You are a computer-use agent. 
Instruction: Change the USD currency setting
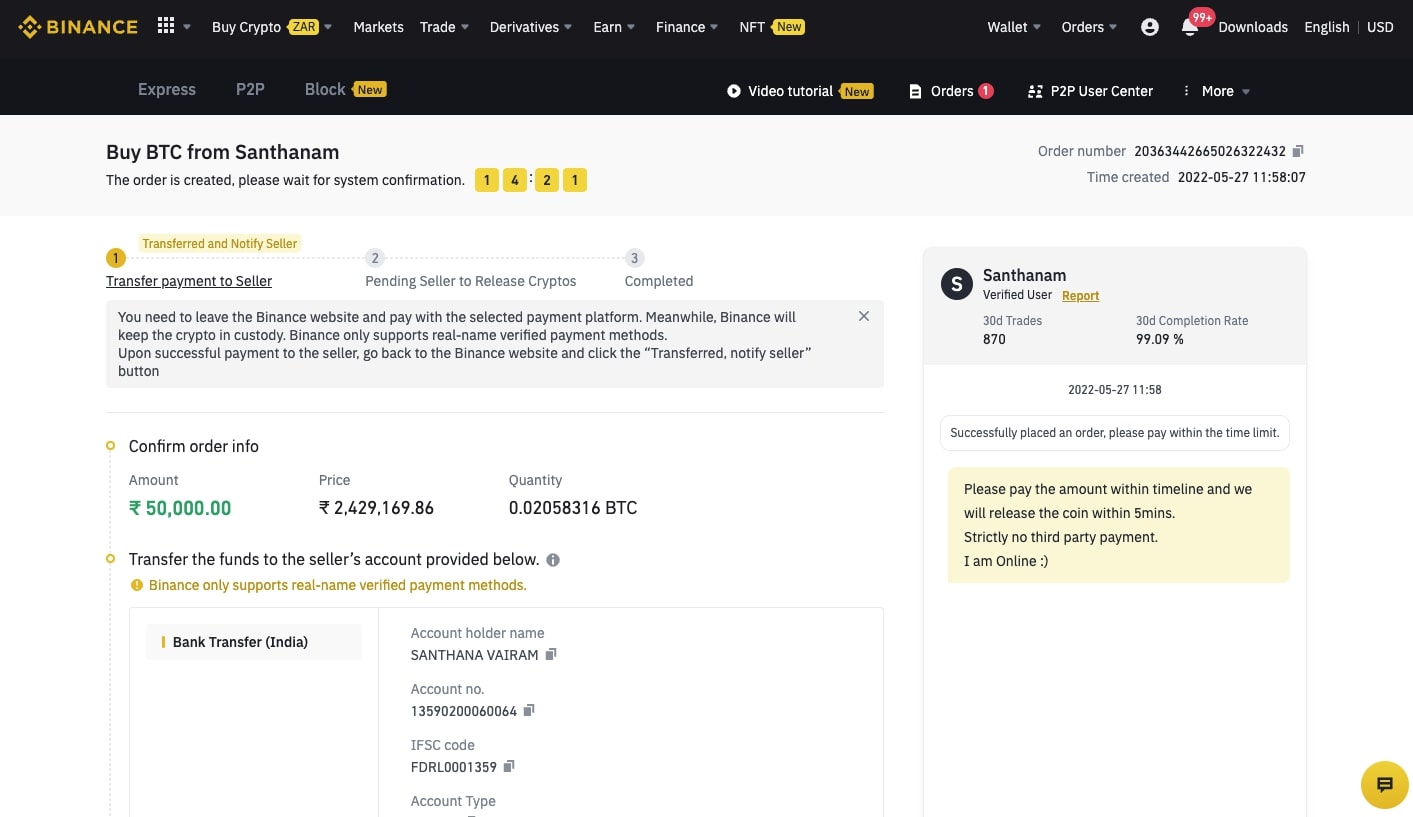[x=1380, y=27]
